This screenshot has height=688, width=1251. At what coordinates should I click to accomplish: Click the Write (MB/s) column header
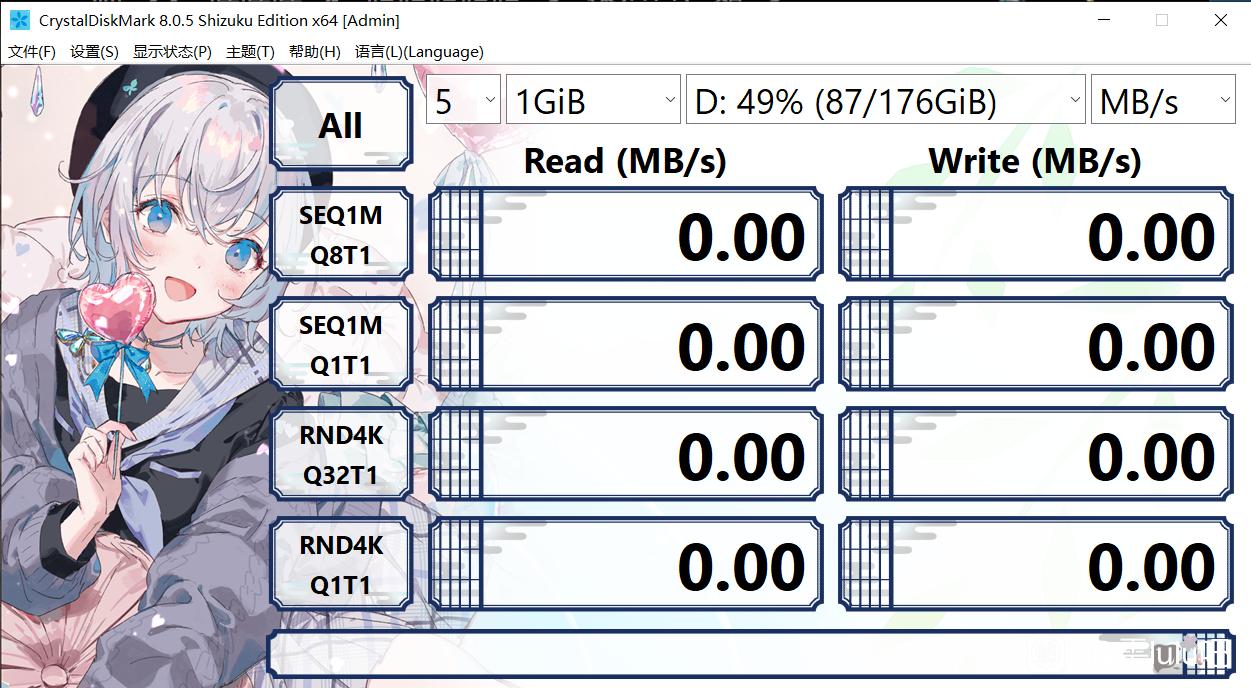(x=1035, y=161)
